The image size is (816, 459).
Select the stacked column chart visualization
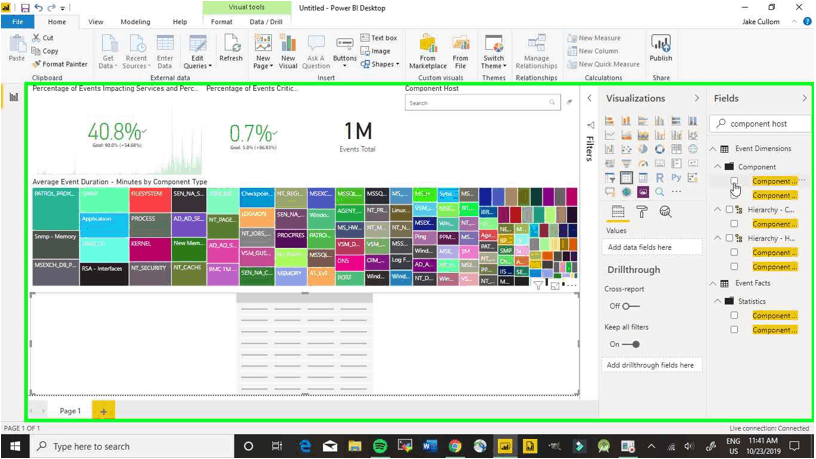tap(626, 121)
